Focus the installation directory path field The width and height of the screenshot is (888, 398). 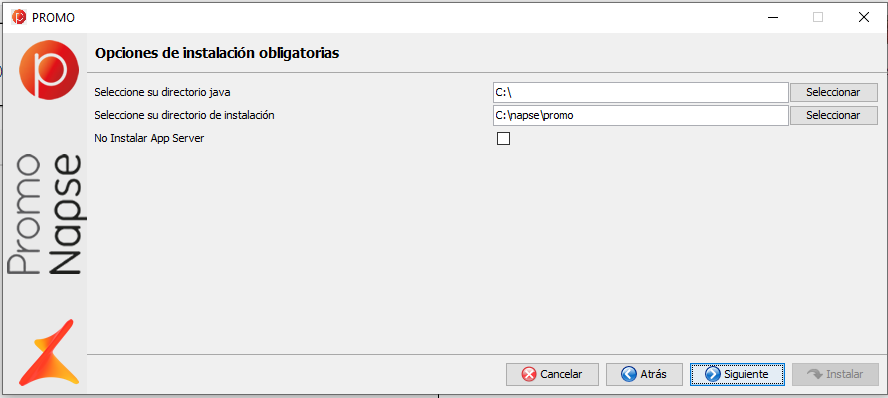point(641,115)
